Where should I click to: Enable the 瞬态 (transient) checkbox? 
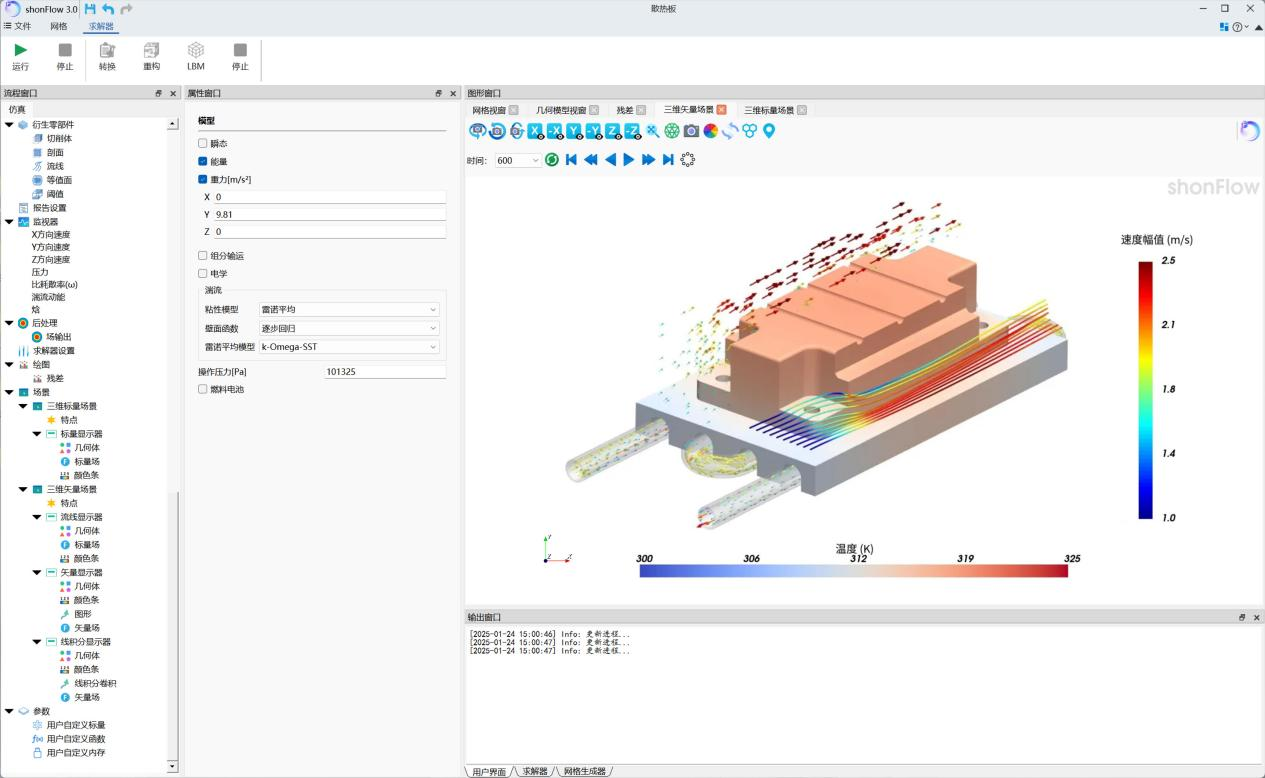(203, 144)
